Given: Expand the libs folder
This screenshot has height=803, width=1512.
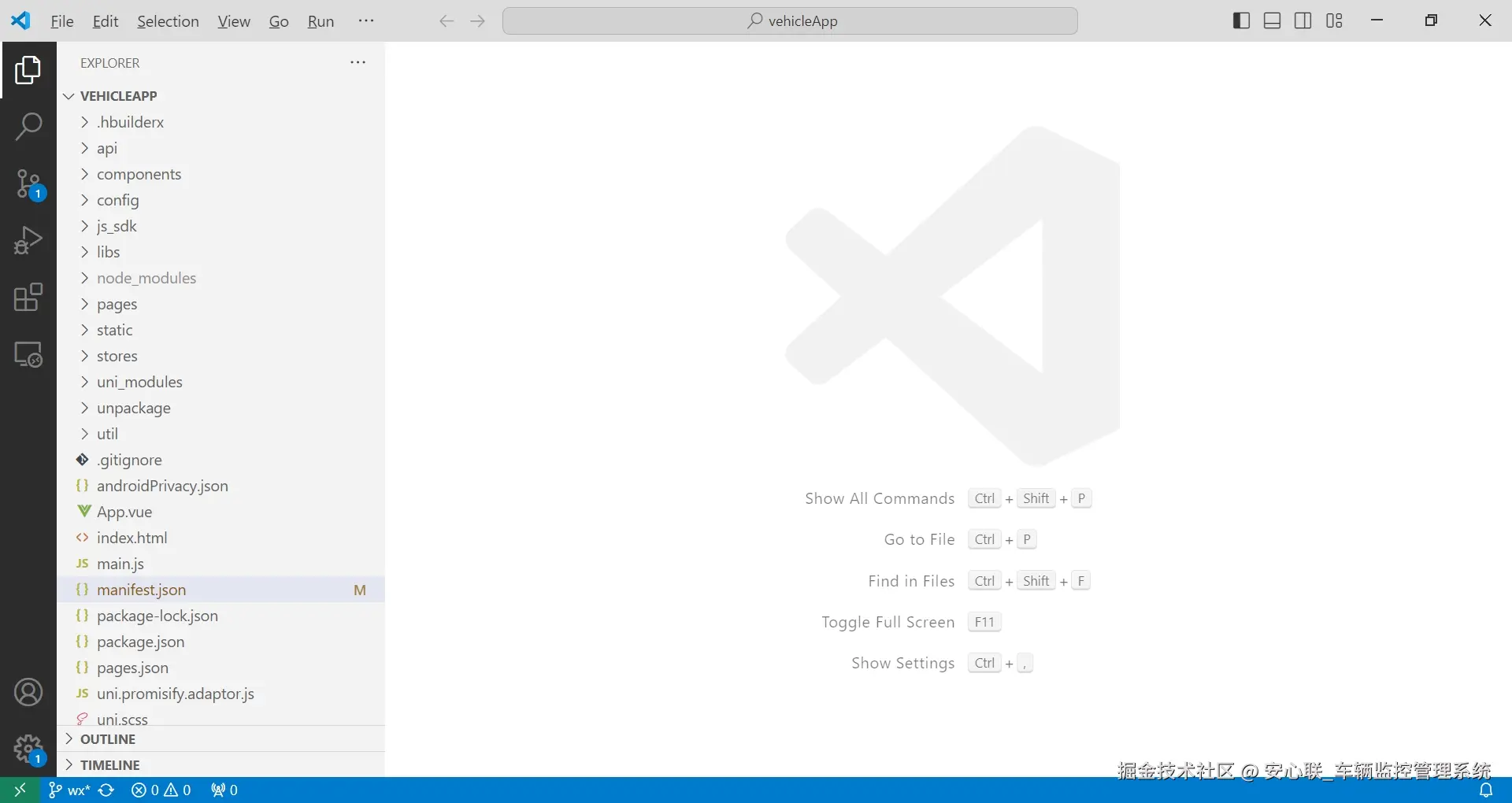Looking at the screenshot, I should (220, 252).
